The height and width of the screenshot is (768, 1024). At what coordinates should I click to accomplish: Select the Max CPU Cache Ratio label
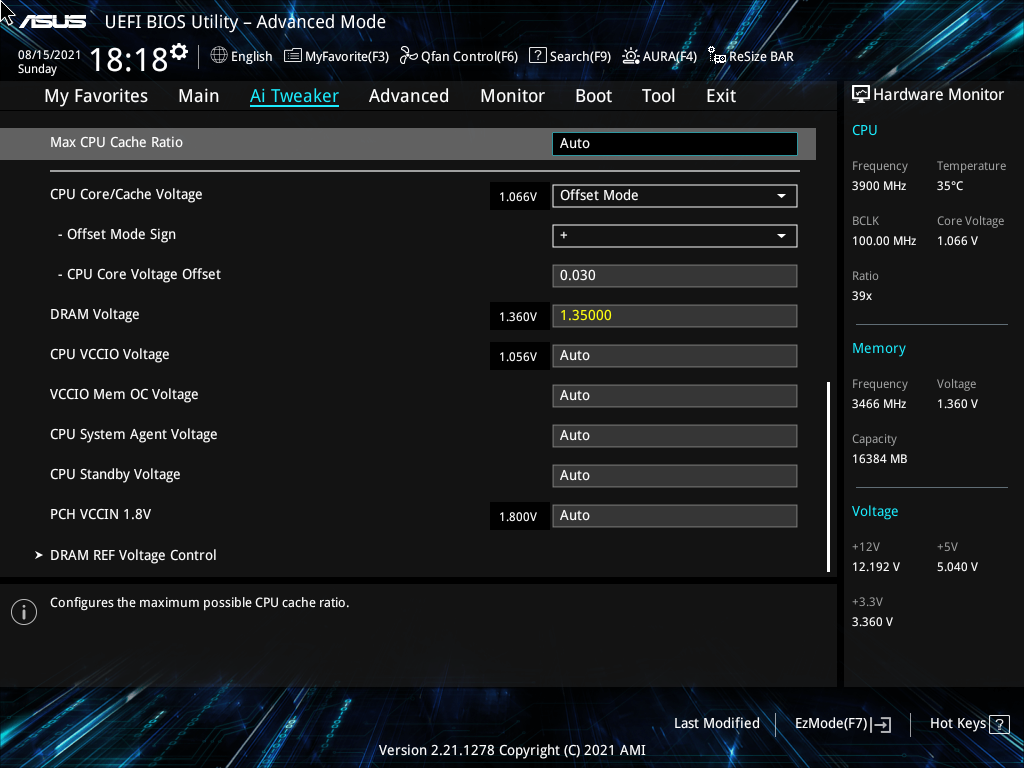coord(116,142)
